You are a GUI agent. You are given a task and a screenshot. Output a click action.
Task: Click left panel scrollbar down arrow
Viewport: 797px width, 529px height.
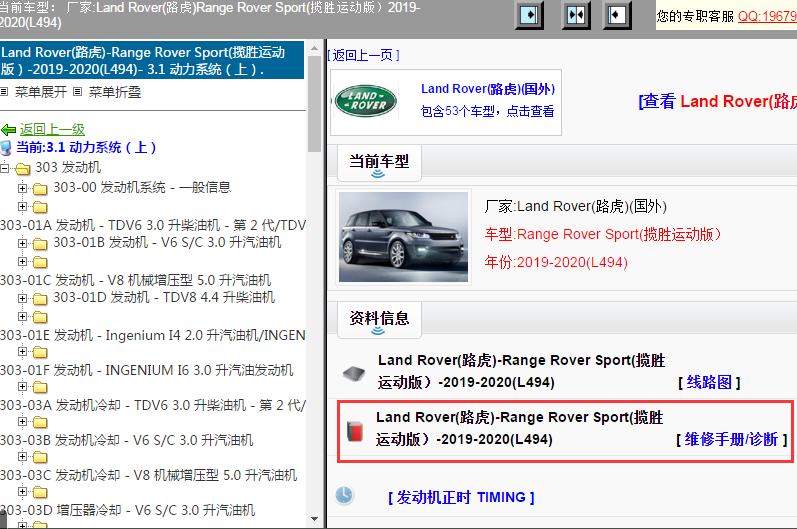[x=314, y=519]
